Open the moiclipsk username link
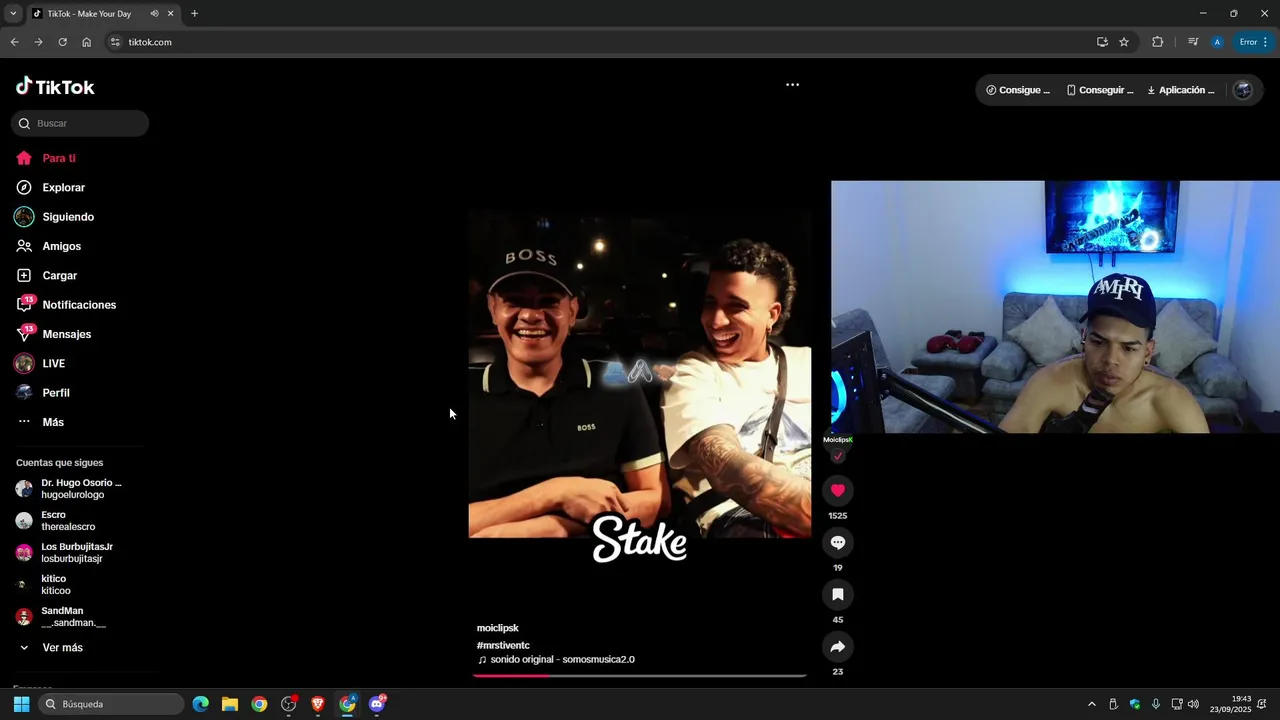1280x720 pixels. click(498, 628)
